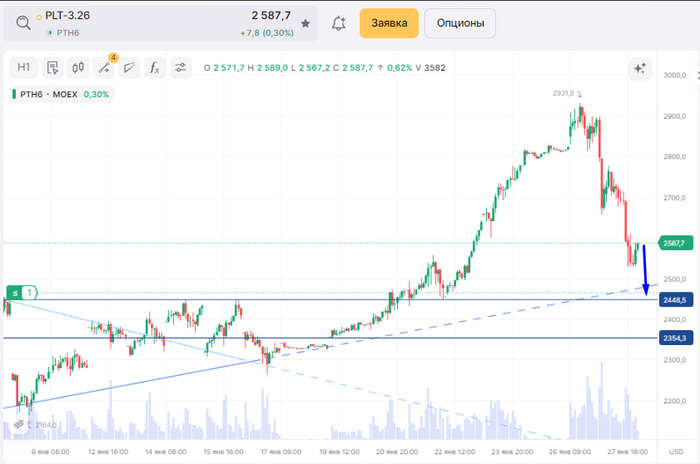The height and width of the screenshot is (464, 700).
Task: Open price alert bell icon
Action: pyautogui.click(x=338, y=23)
